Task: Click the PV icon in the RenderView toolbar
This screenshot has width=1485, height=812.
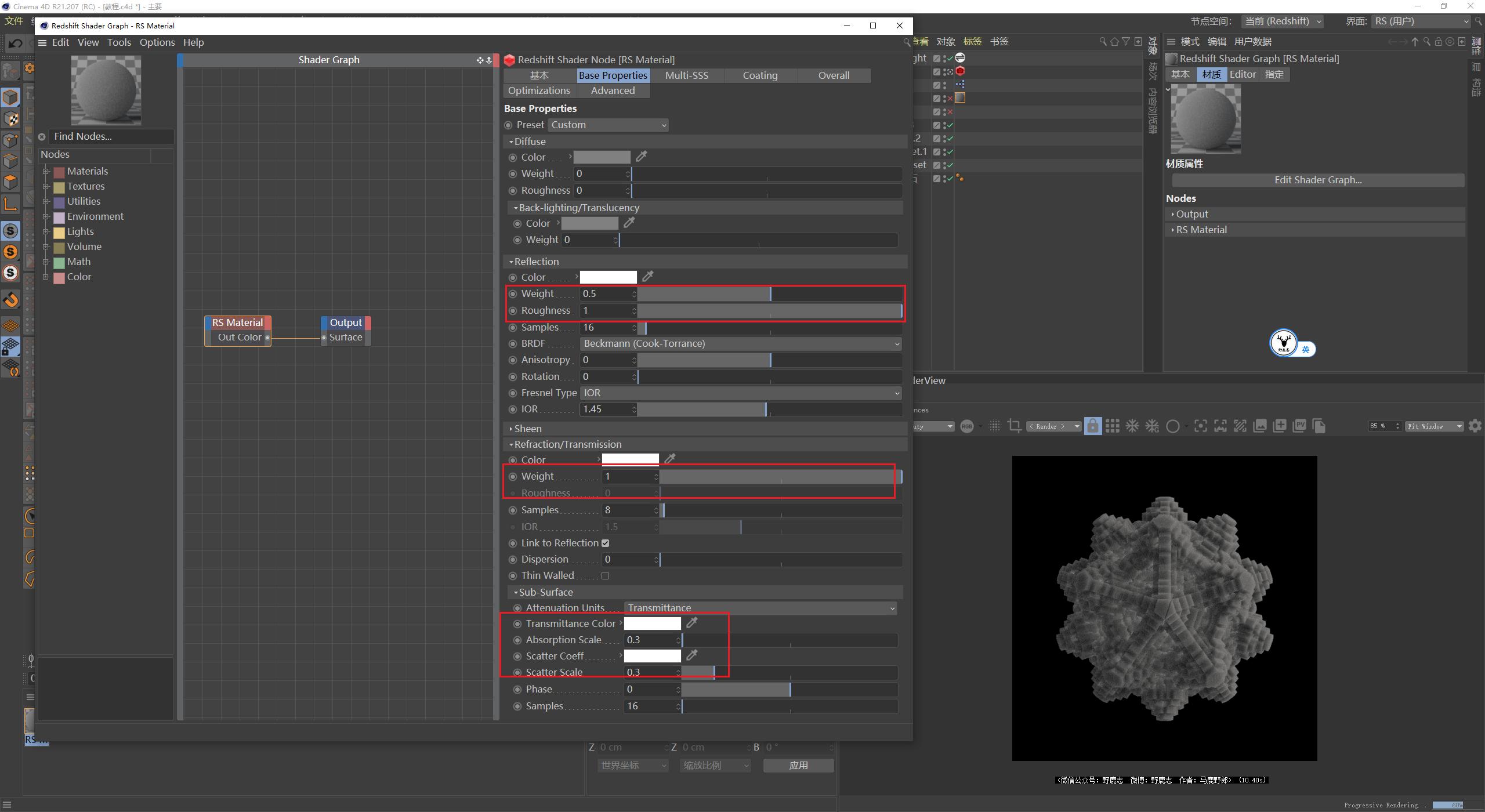Action: (x=1299, y=426)
